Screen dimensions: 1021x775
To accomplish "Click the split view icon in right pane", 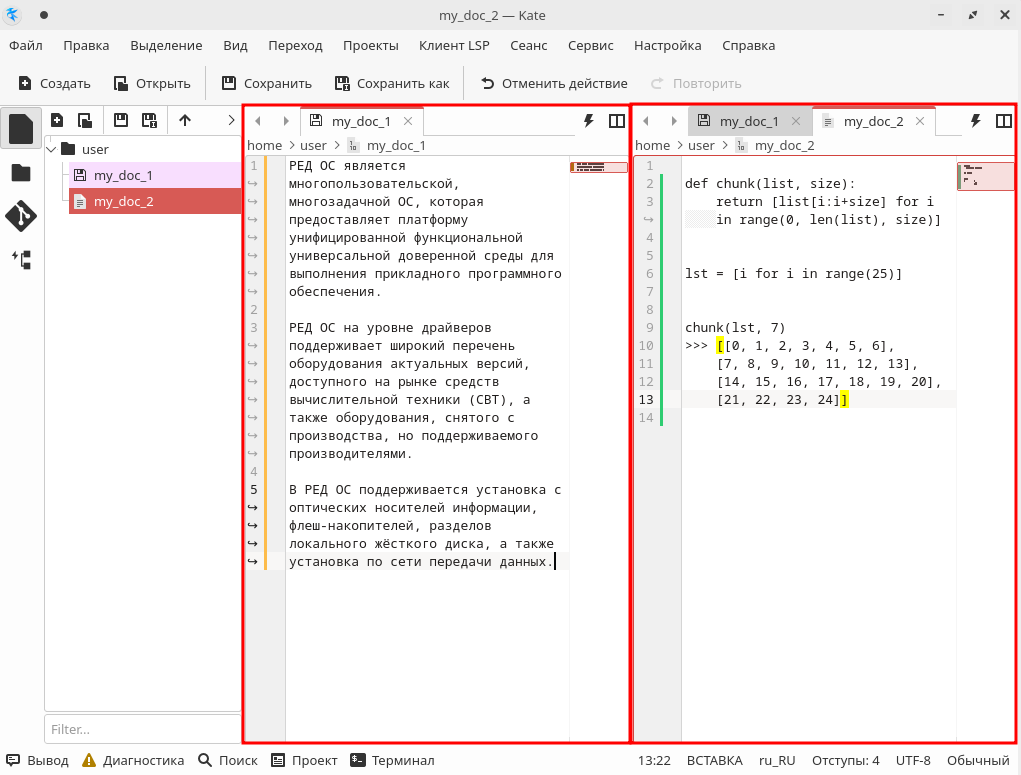I will point(1003,121).
